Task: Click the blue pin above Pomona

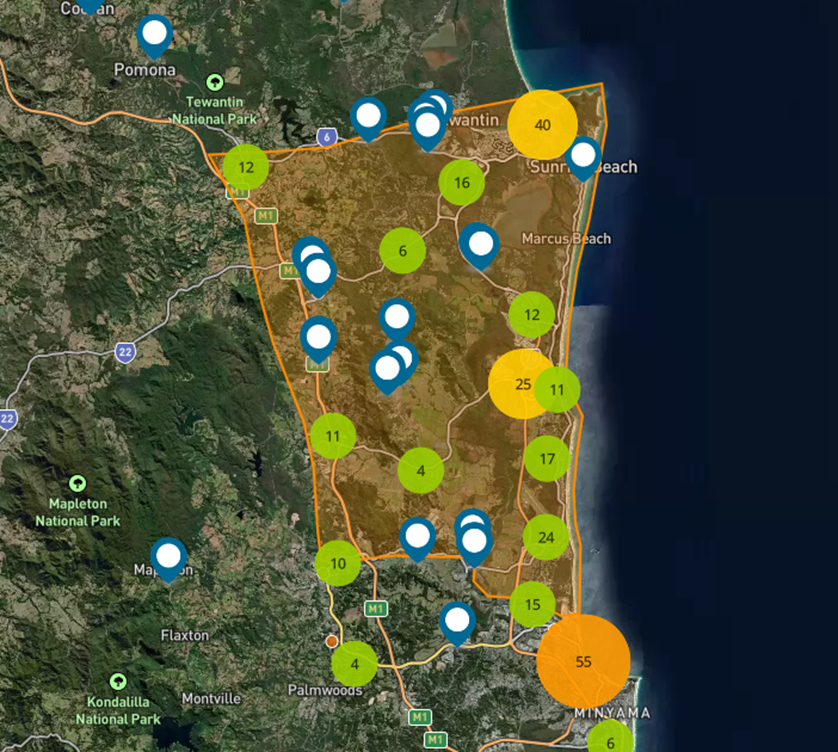Action: click(154, 36)
